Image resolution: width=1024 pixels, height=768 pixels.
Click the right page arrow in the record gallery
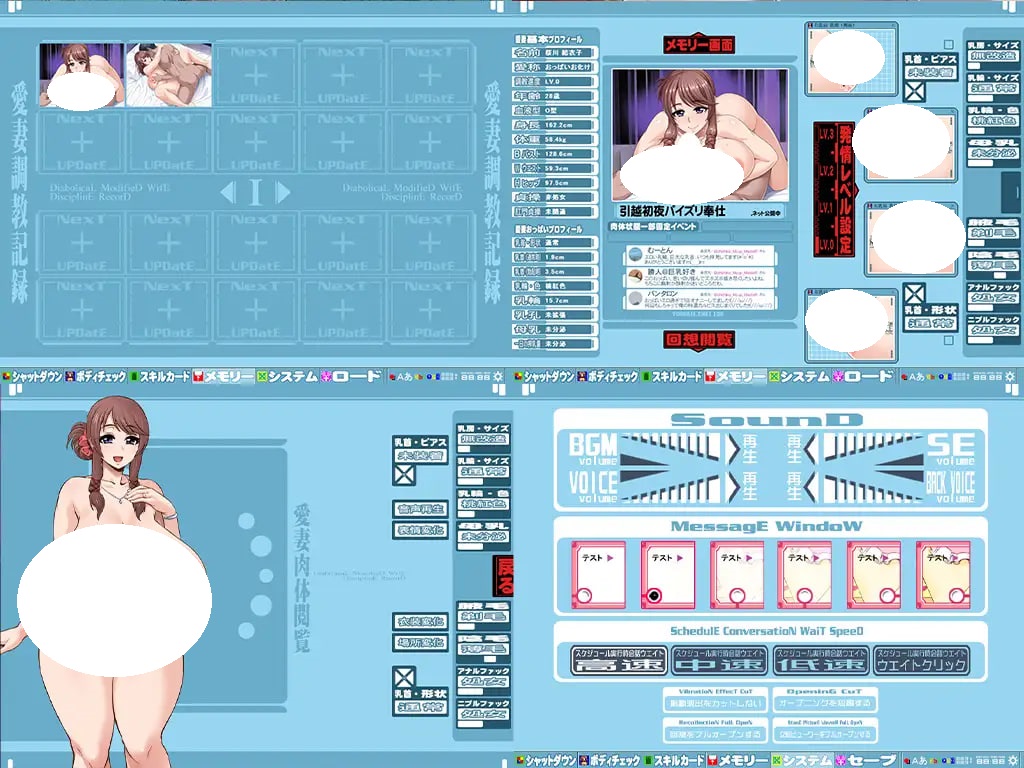tap(283, 192)
